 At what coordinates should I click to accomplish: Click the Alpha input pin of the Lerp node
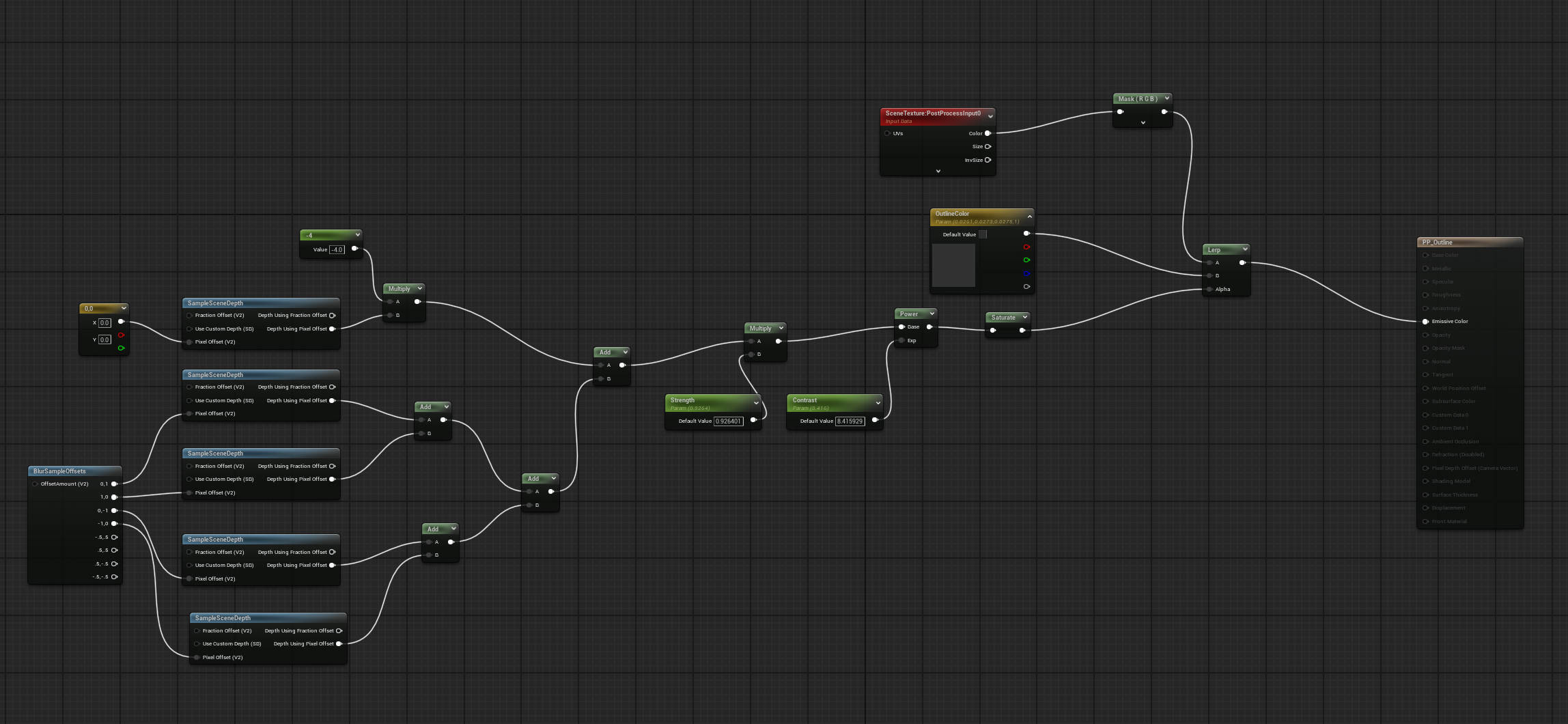pyautogui.click(x=1208, y=289)
